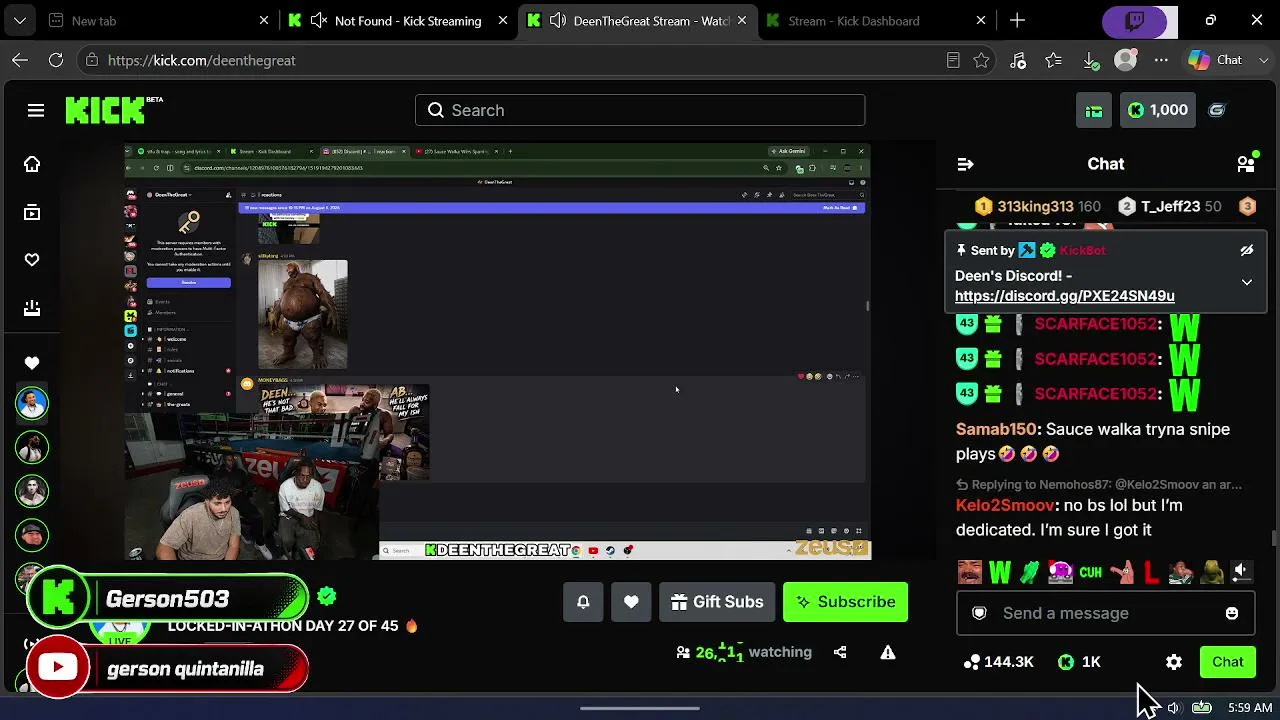Viewport: 1280px width, 720px height.
Task: Toggle follow heart button beside the bell
Action: click(631, 602)
